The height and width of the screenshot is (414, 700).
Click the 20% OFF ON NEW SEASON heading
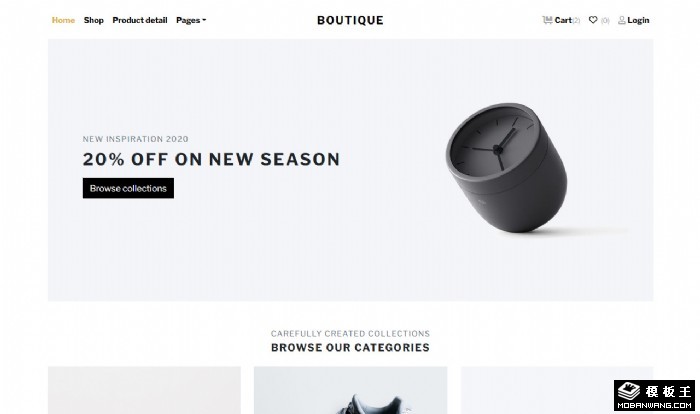tap(211, 159)
